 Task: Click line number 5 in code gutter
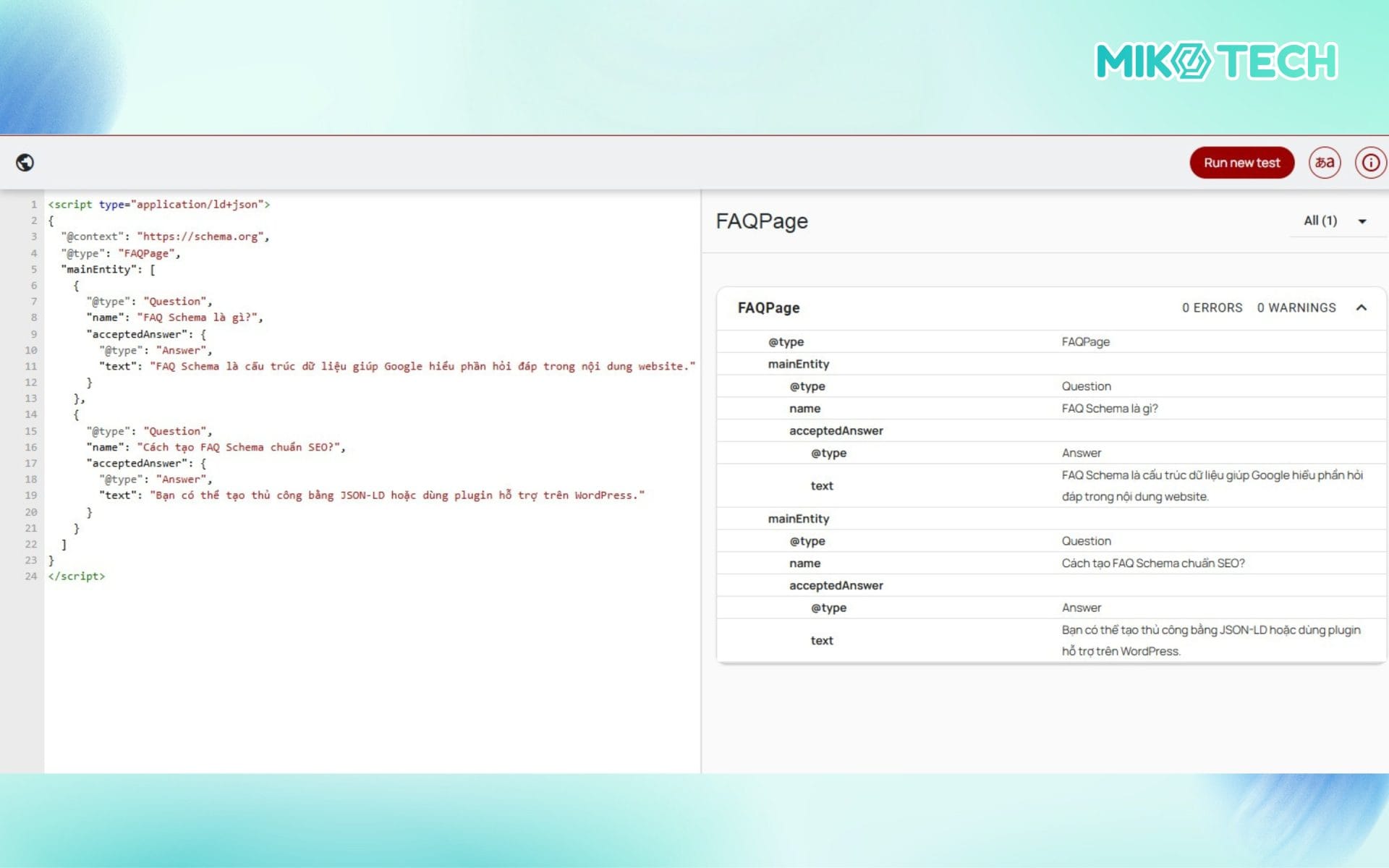click(33, 270)
